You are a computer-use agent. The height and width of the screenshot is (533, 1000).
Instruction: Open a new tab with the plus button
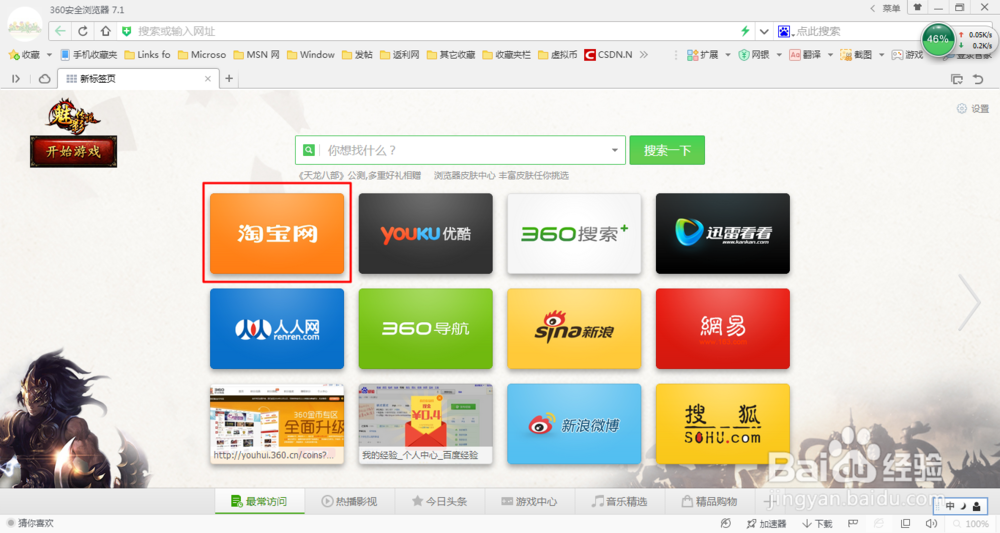coord(229,78)
